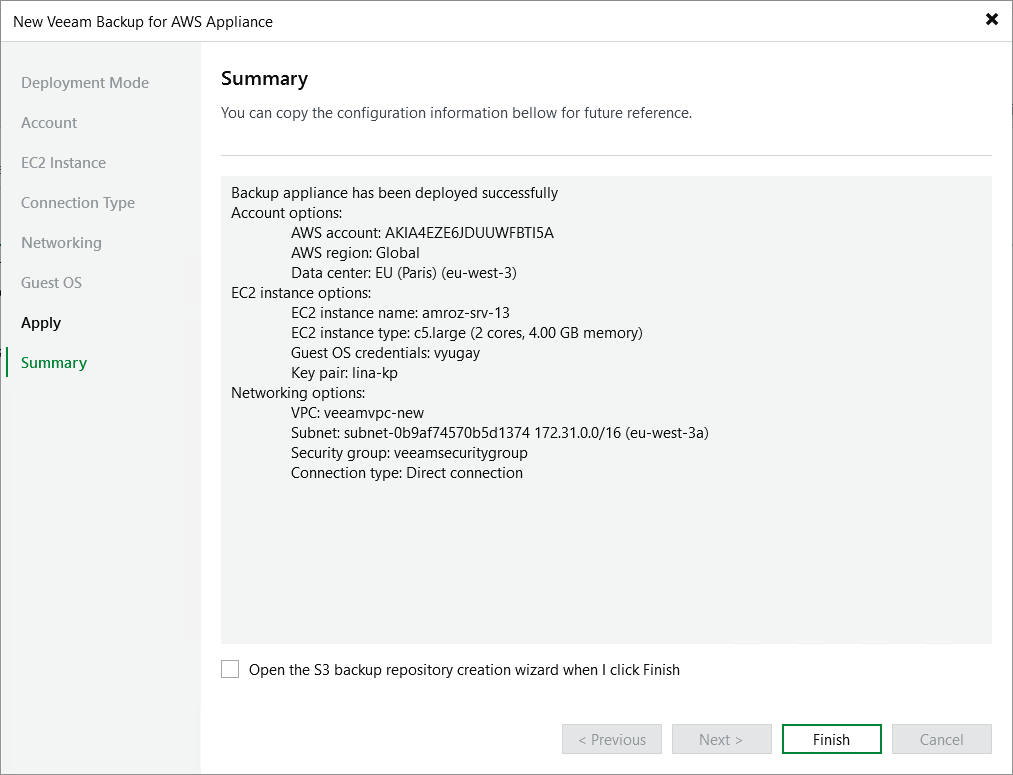Image resolution: width=1013 pixels, height=775 pixels.
Task: Select the Apply step
Action: (41, 322)
